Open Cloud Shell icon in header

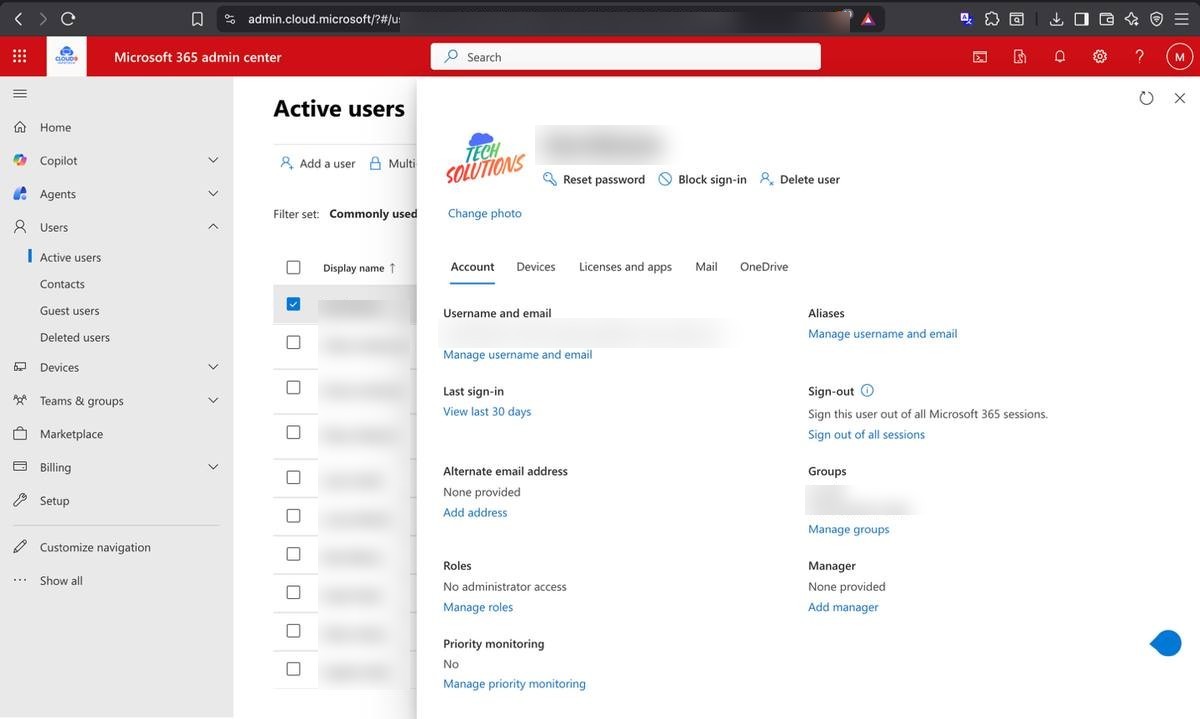point(980,57)
